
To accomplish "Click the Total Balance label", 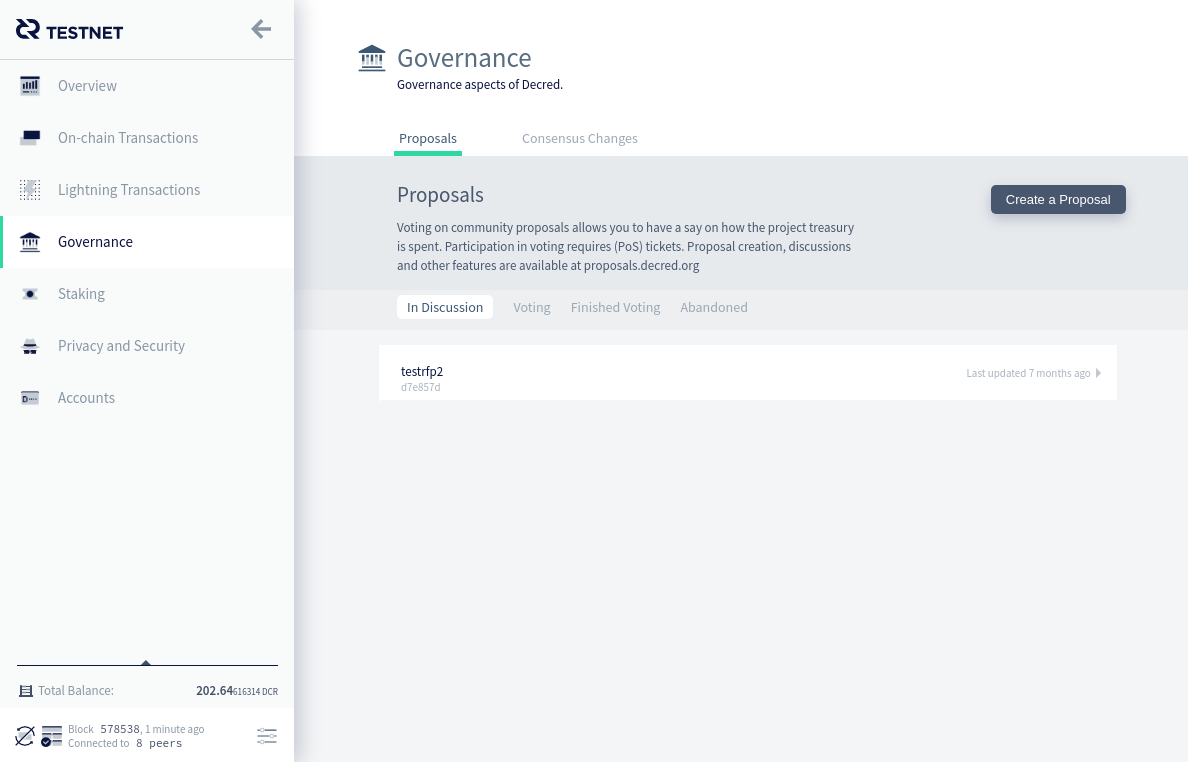I will tap(76, 691).
